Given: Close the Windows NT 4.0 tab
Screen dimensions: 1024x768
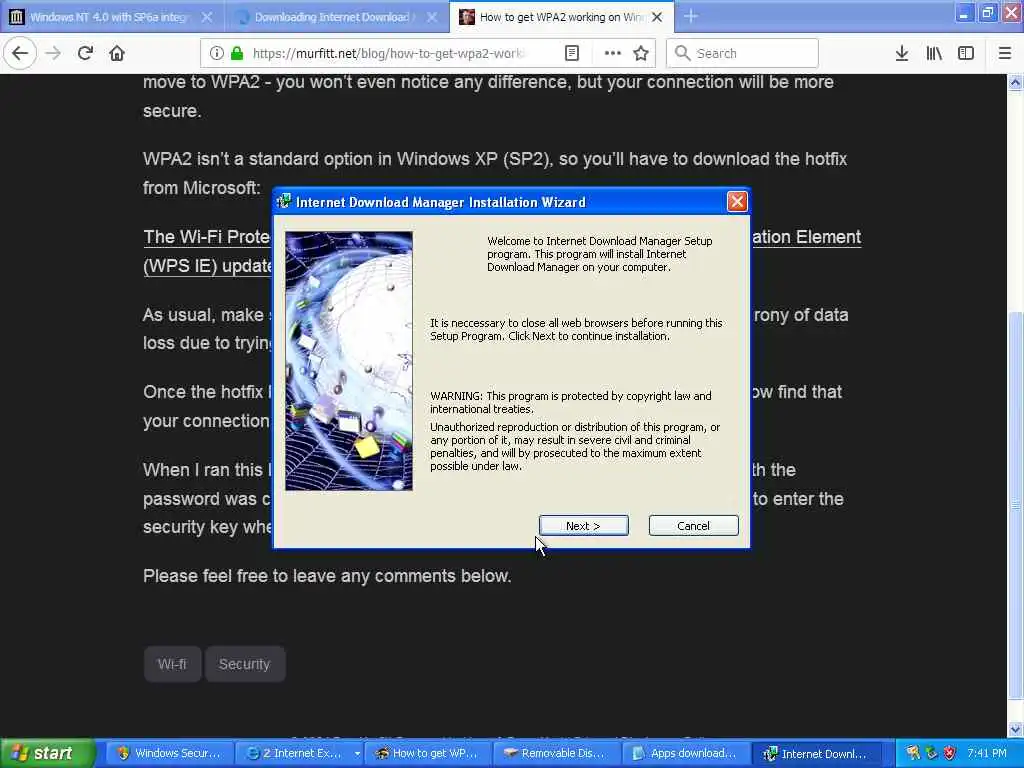Looking at the screenshot, I should coord(206,17).
